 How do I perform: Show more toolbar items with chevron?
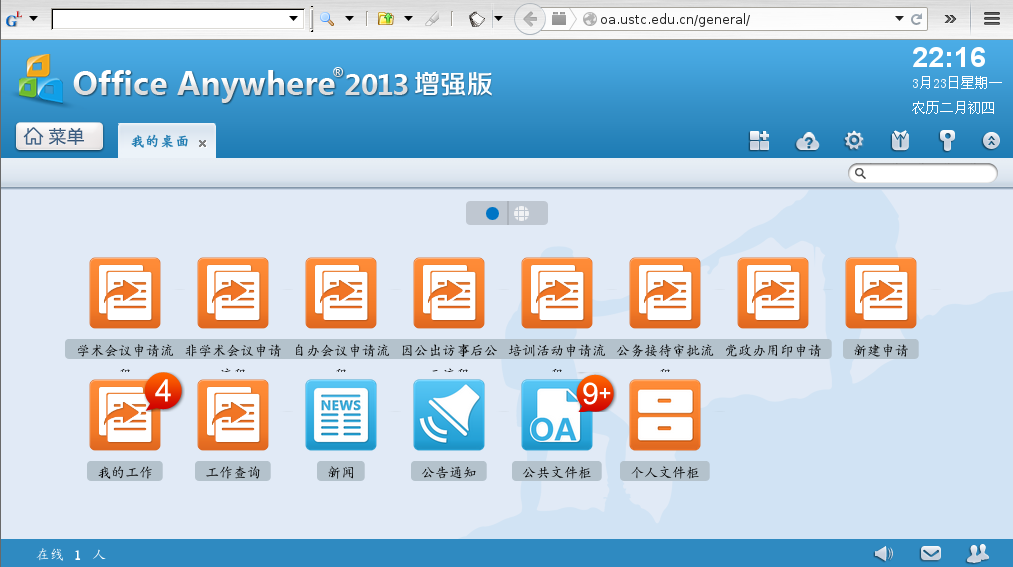(950, 19)
